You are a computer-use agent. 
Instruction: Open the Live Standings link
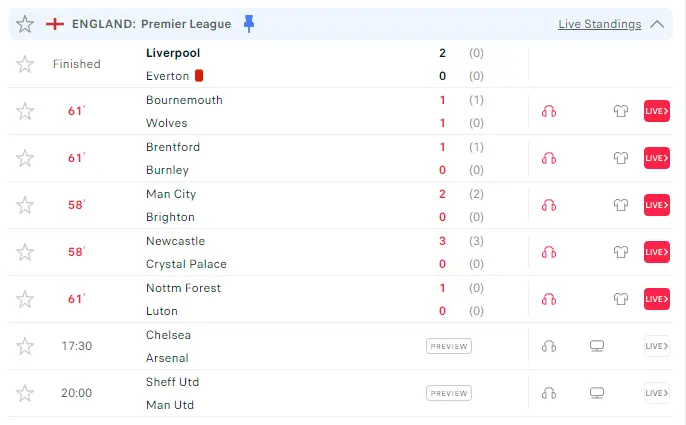click(599, 24)
